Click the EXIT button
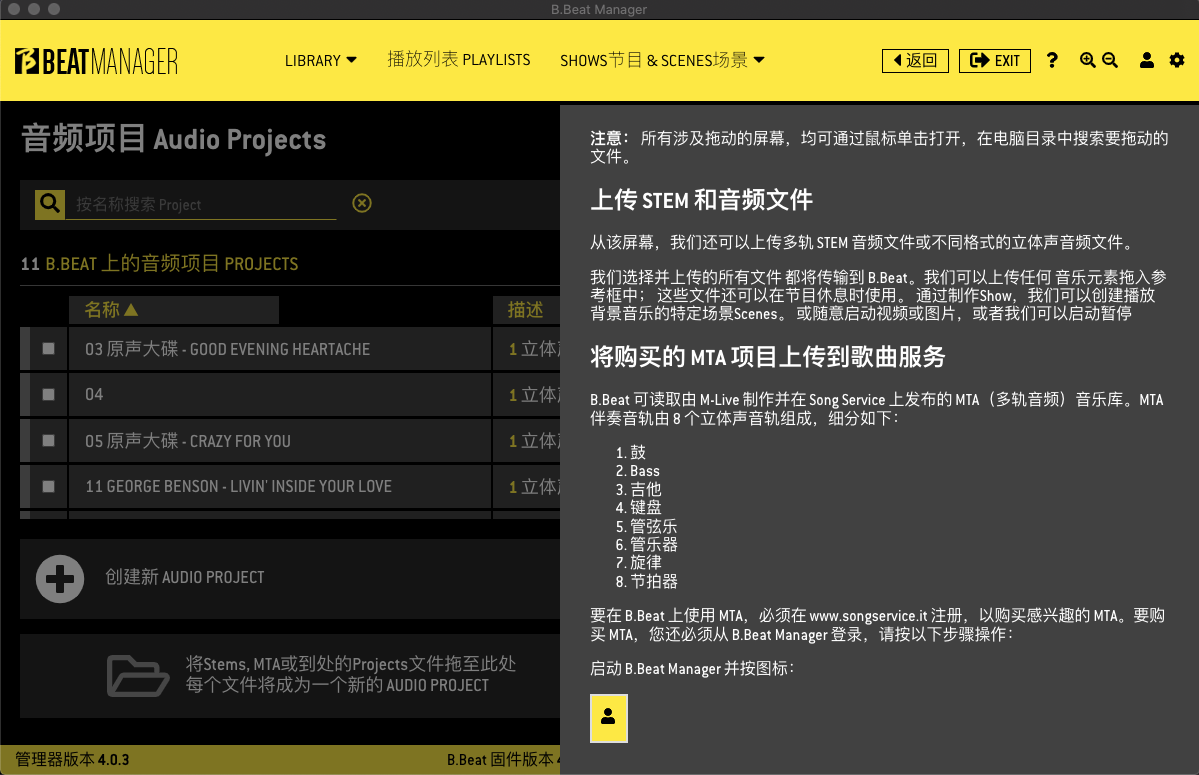The height and width of the screenshot is (775, 1199). 995,60
